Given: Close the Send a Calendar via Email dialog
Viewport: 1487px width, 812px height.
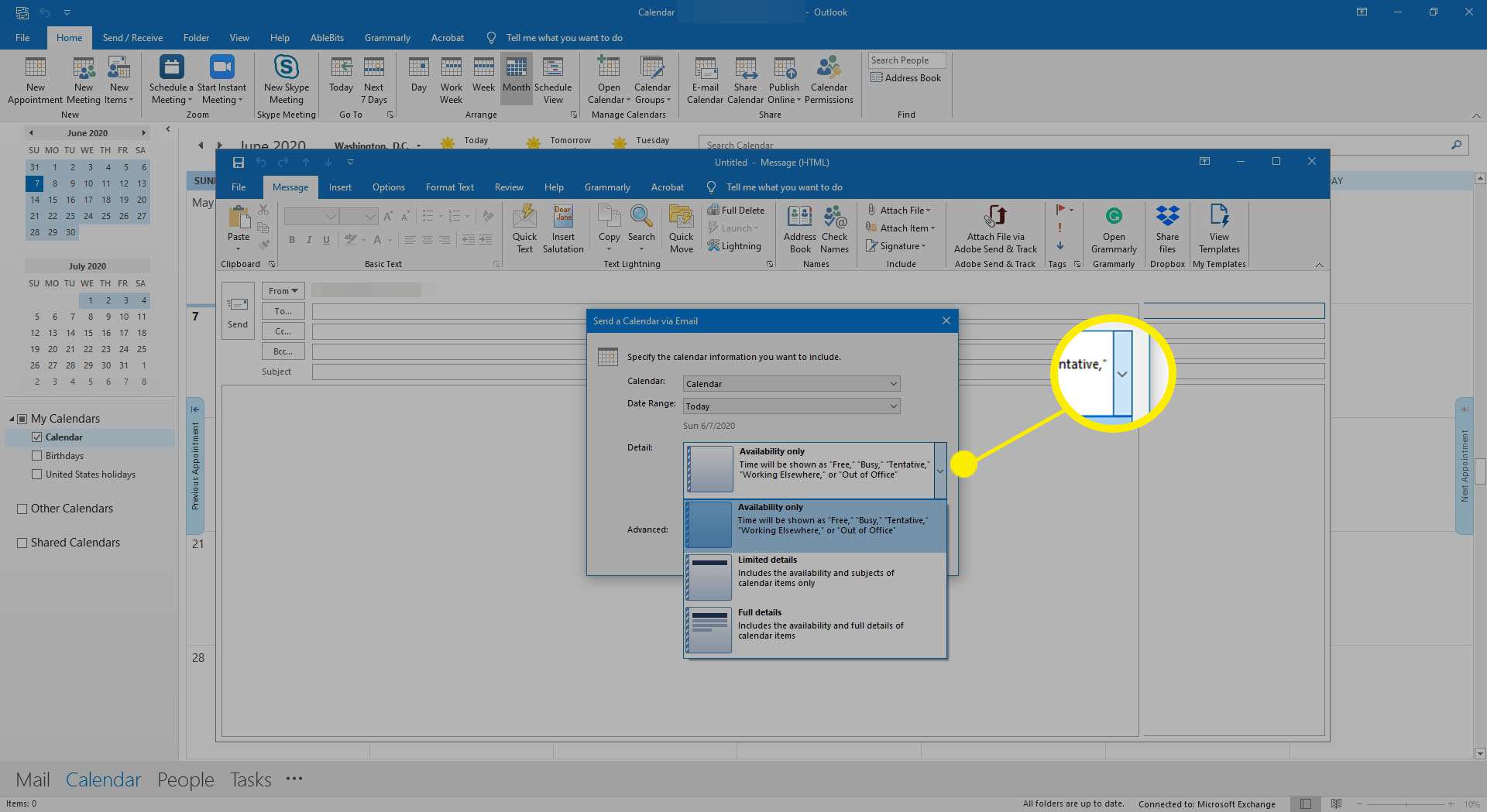Looking at the screenshot, I should (x=946, y=320).
